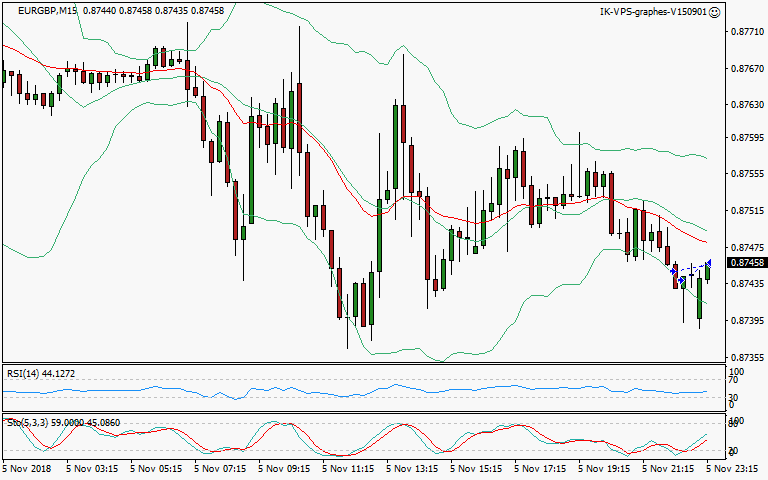The image size is (768, 480).
Task: Click the blue trade exit arrow at latest candle
Action: pyautogui.click(x=708, y=262)
